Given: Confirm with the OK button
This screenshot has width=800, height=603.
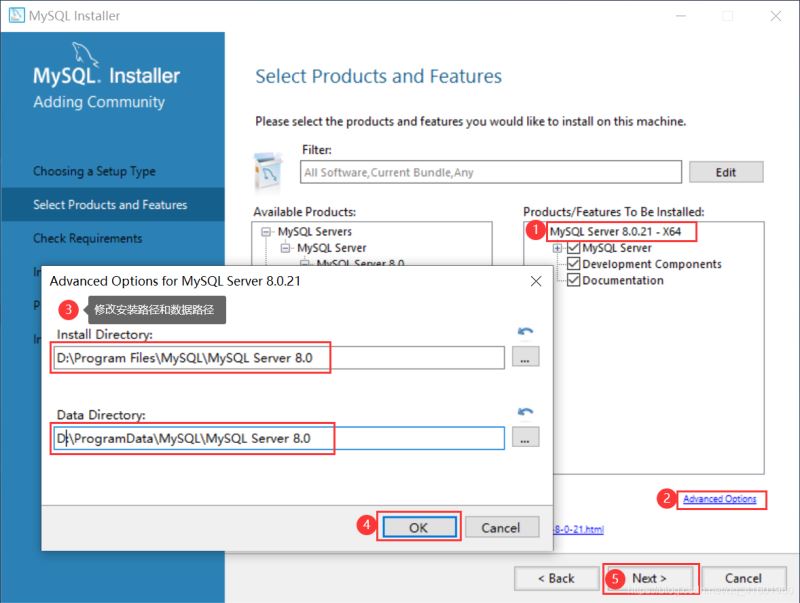Looking at the screenshot, I should tap(418, 527).
